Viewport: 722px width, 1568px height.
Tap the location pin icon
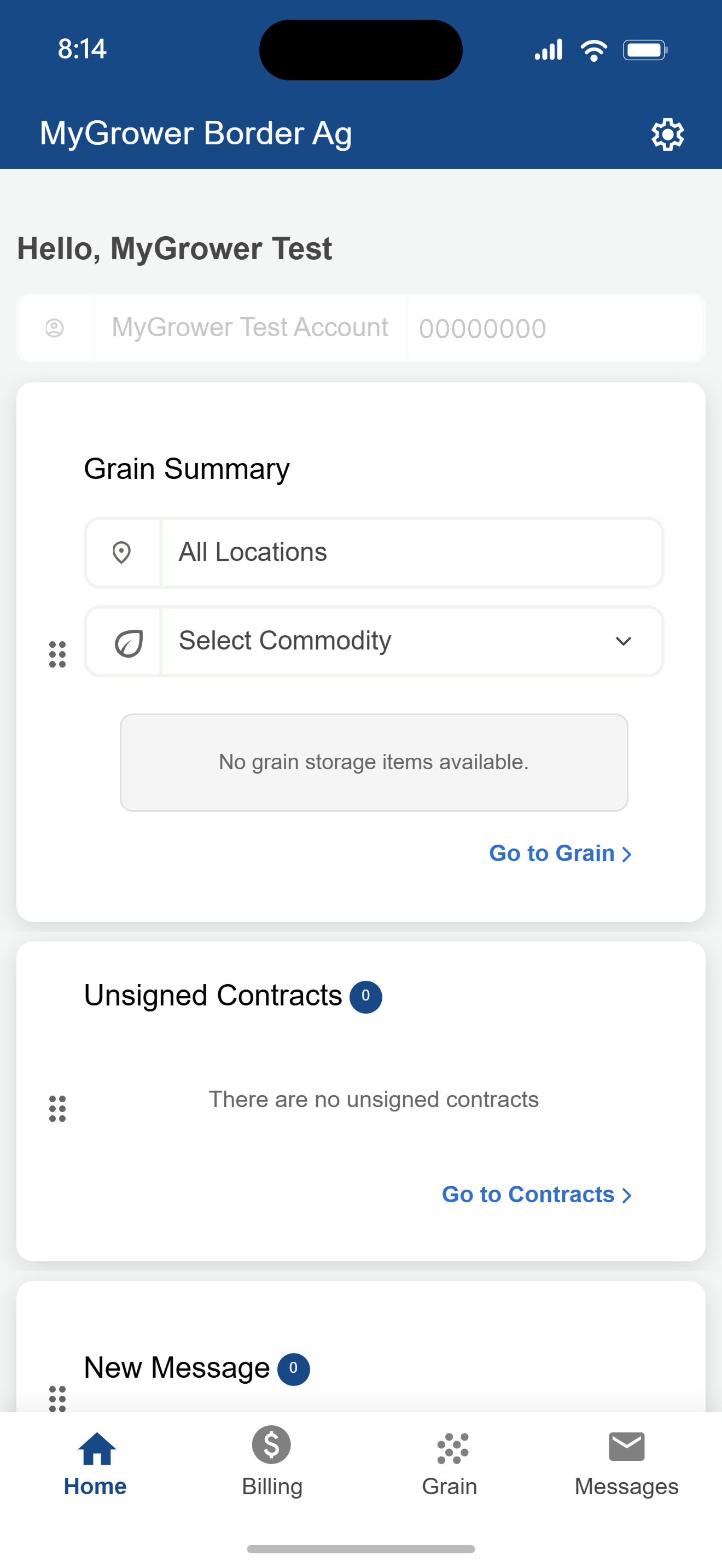pos(122,553)
